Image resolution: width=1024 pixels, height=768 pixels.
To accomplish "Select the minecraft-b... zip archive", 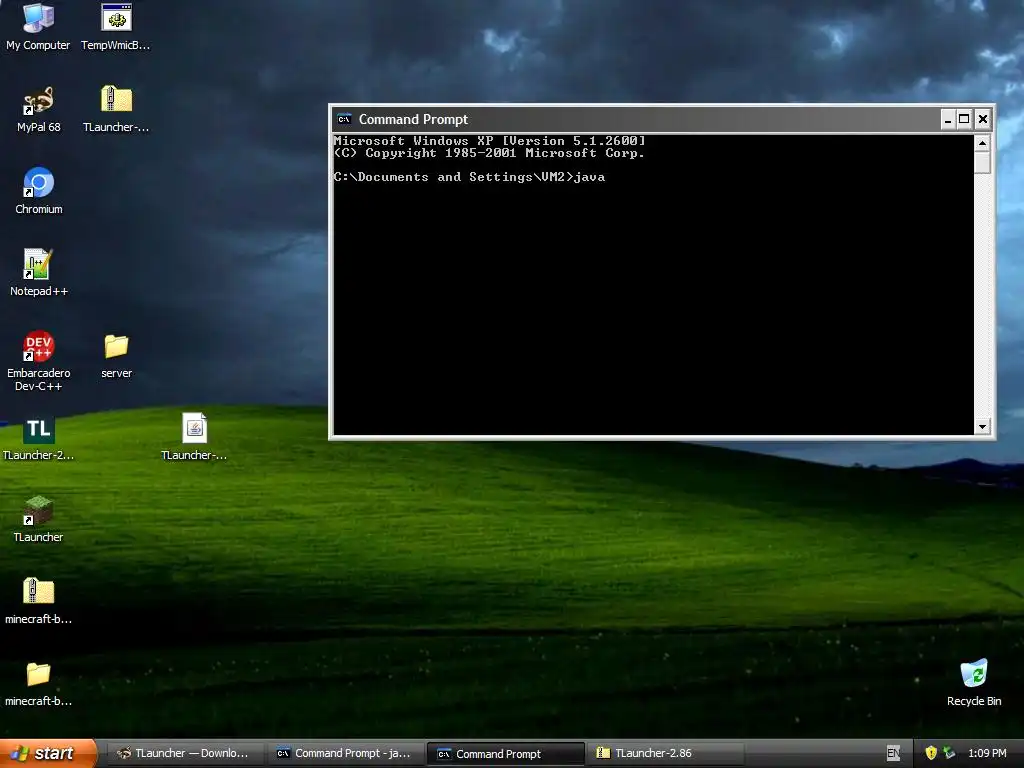I will pyautogui.click(x=39, y=601).
